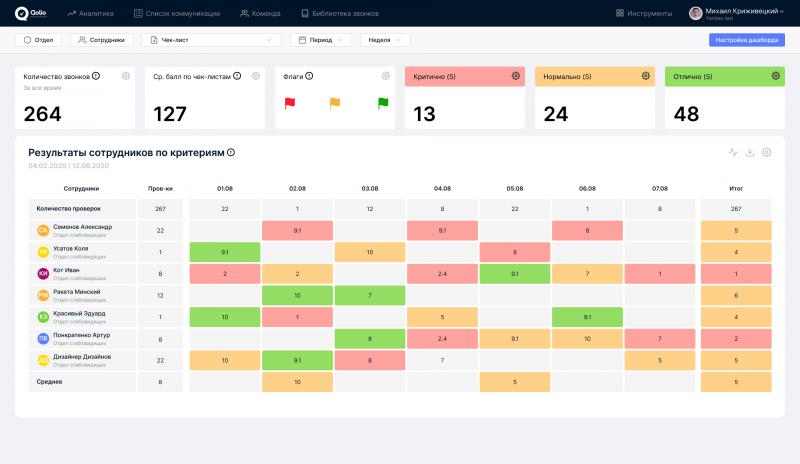
Task: Go to Библиотека звонков
Action: tap(339, 13)
